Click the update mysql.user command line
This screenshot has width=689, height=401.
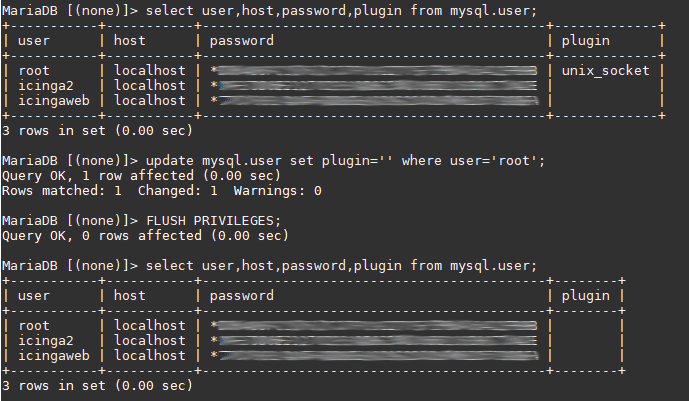click(x=273, y=161)
